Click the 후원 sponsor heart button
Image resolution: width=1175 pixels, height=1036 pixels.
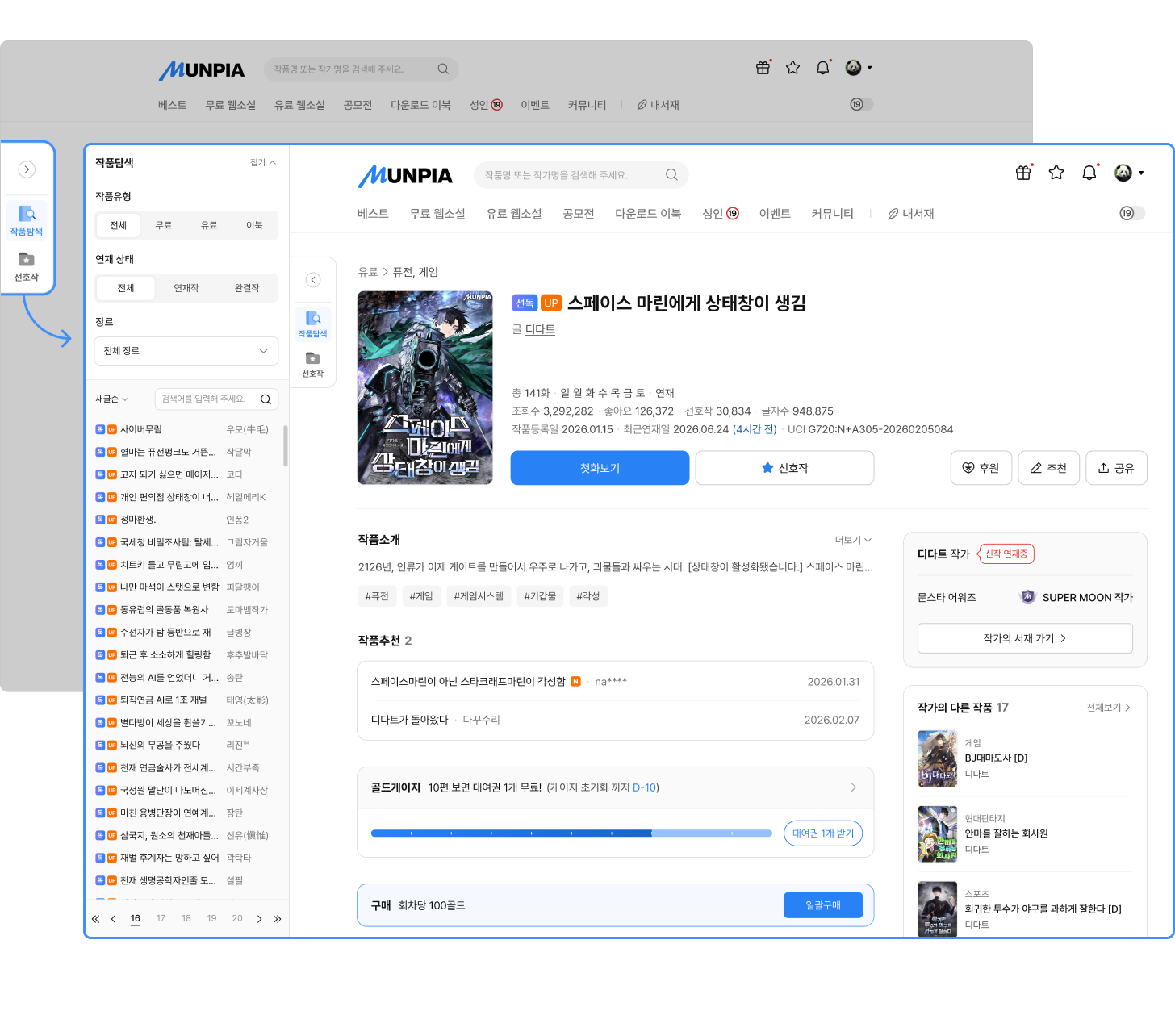click(x=981, y=468)
